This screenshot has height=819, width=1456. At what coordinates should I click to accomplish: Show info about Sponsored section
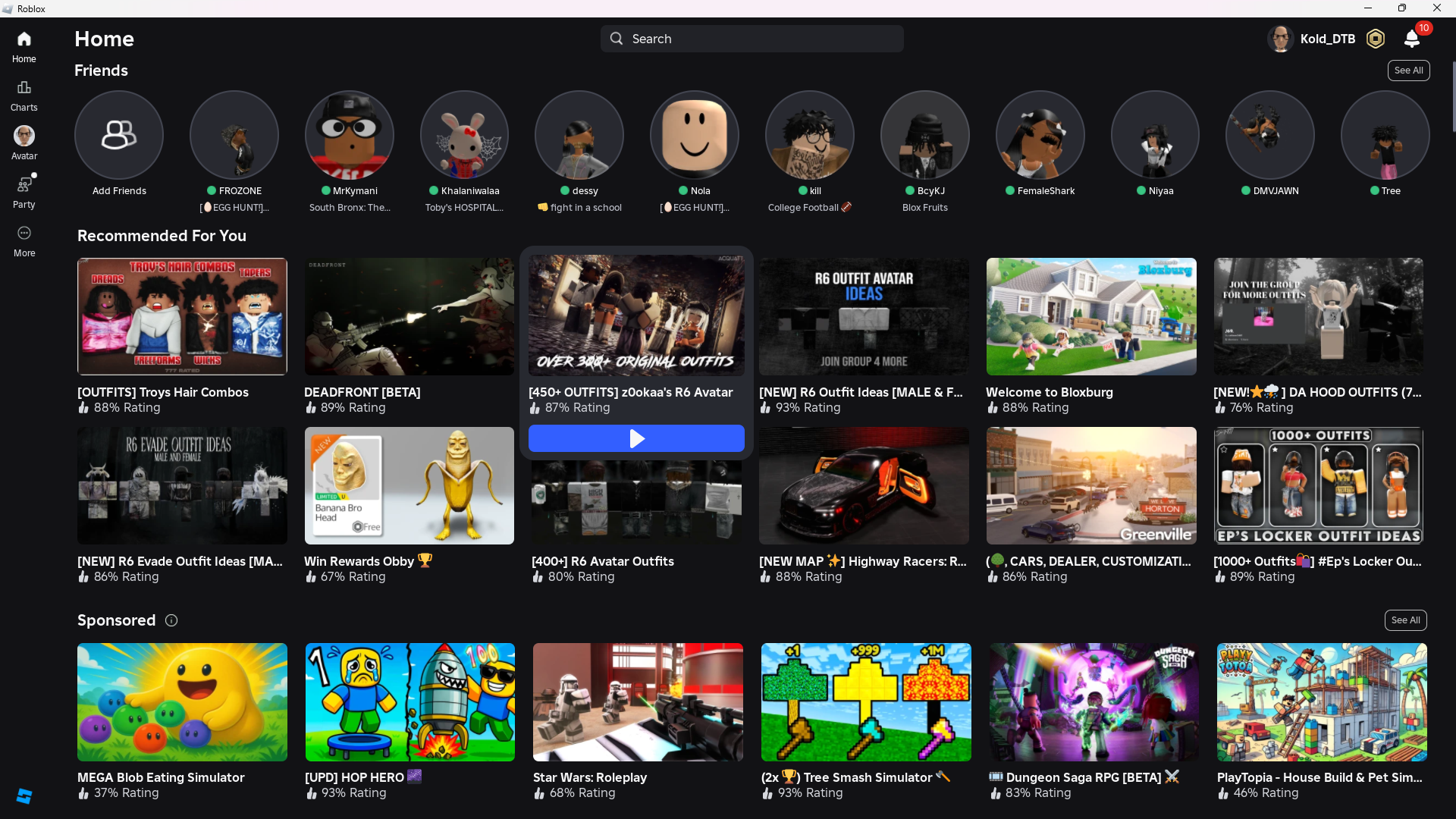click(x=171, y=620)
